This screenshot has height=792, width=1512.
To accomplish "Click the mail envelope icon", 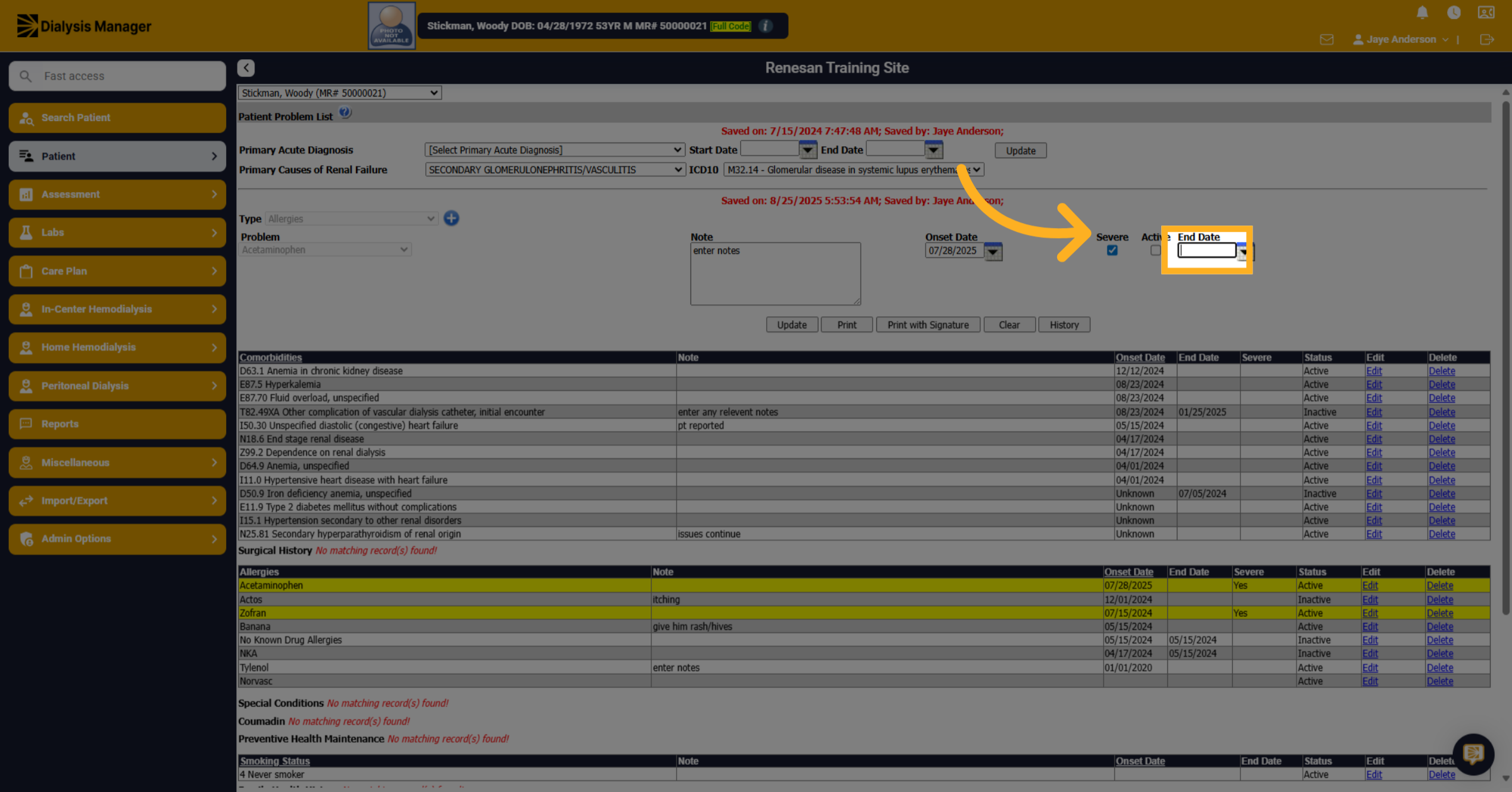I will point(1326,40).
